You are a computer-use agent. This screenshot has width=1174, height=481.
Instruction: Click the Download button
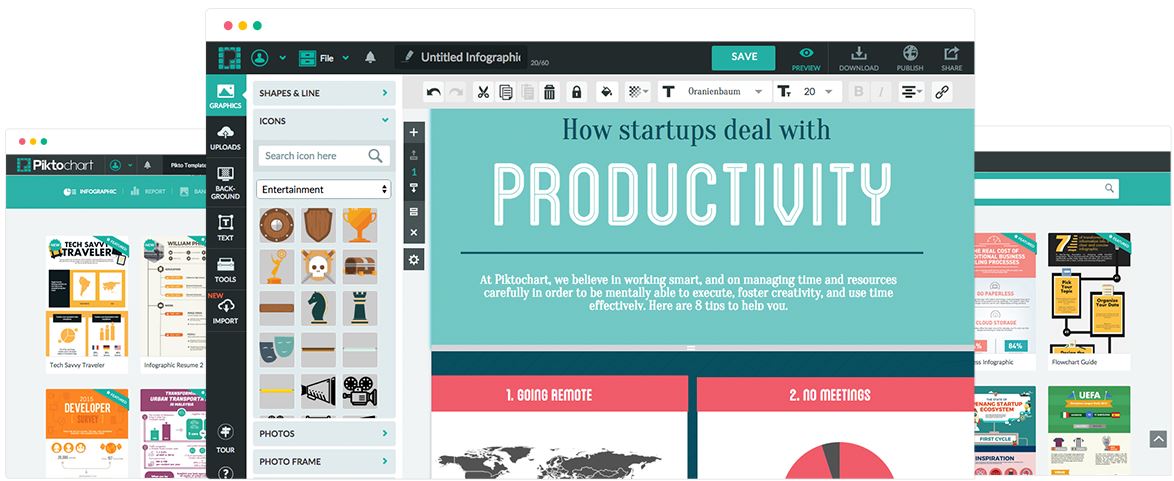click(x=859, y=58)
